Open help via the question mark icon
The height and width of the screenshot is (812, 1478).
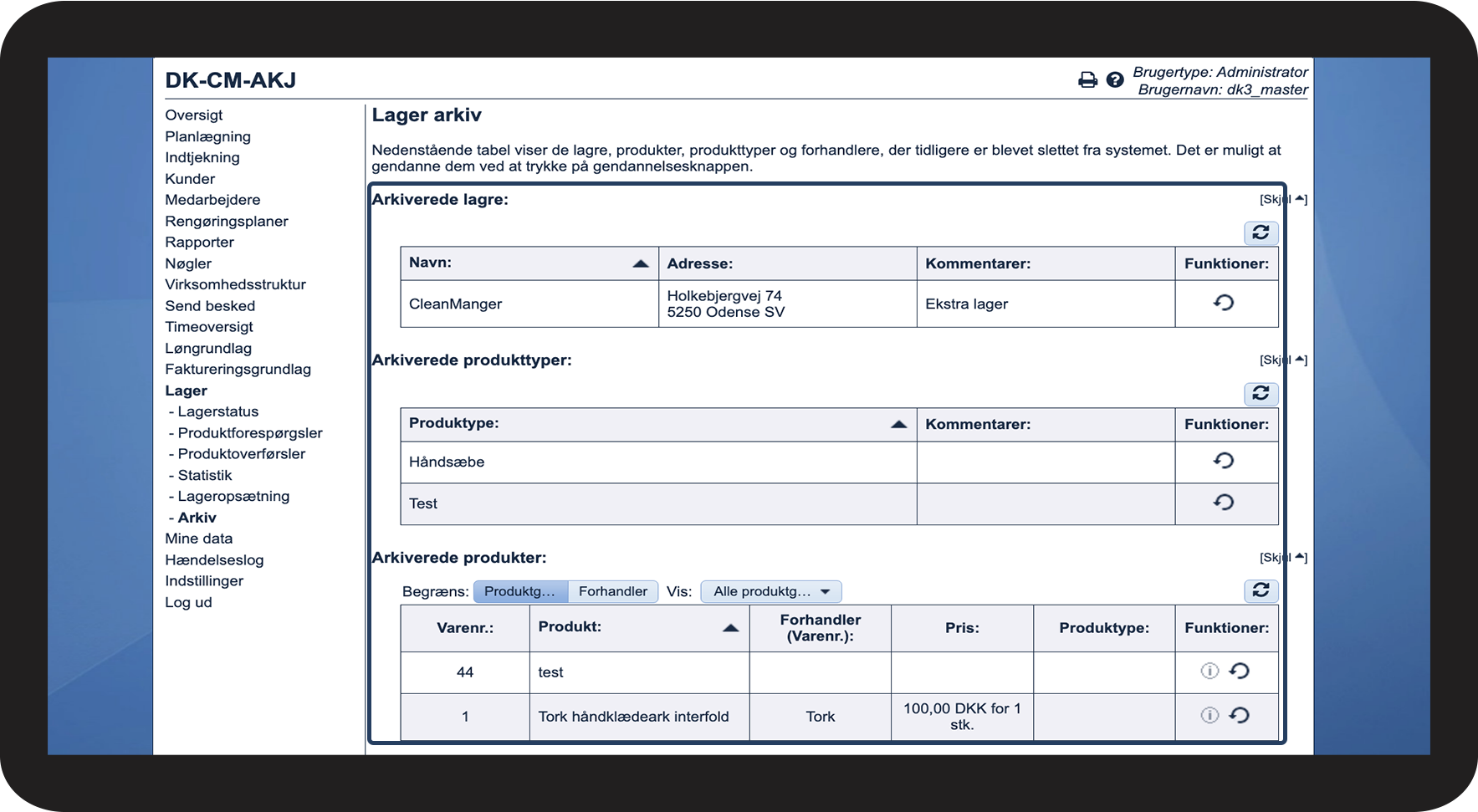[1114, 80]
